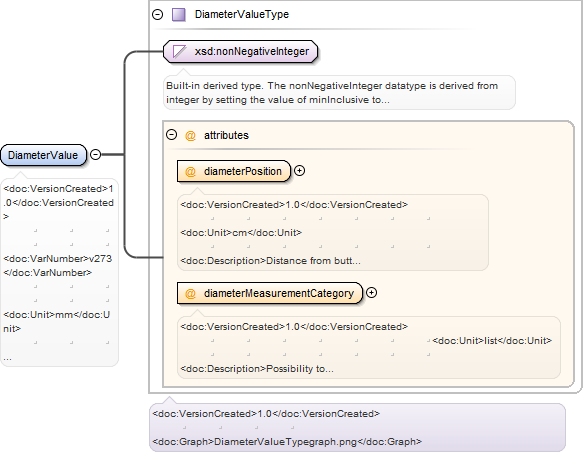
Task: Click '<doc:Unit>list</doc:Unit>' annotation text
Action: (492, 341)
